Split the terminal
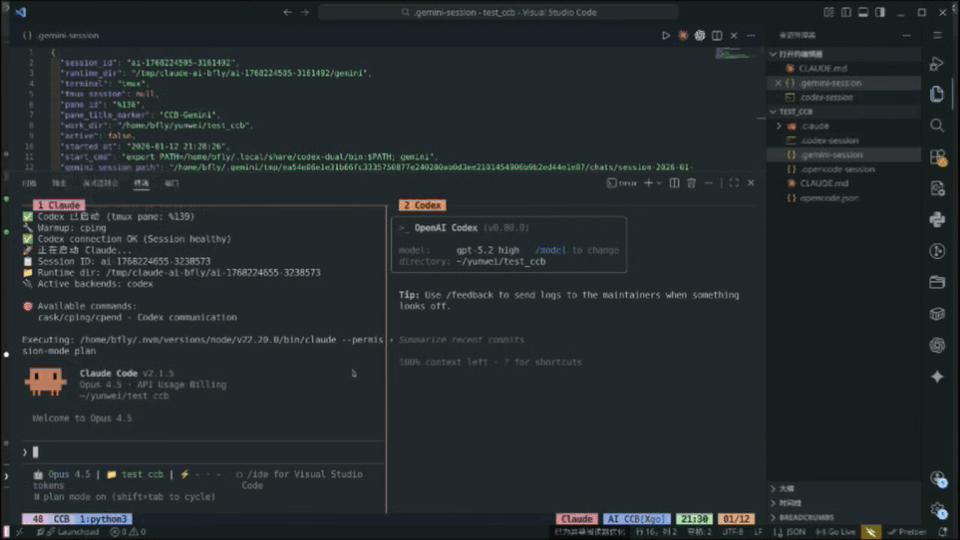 (674, 183)
